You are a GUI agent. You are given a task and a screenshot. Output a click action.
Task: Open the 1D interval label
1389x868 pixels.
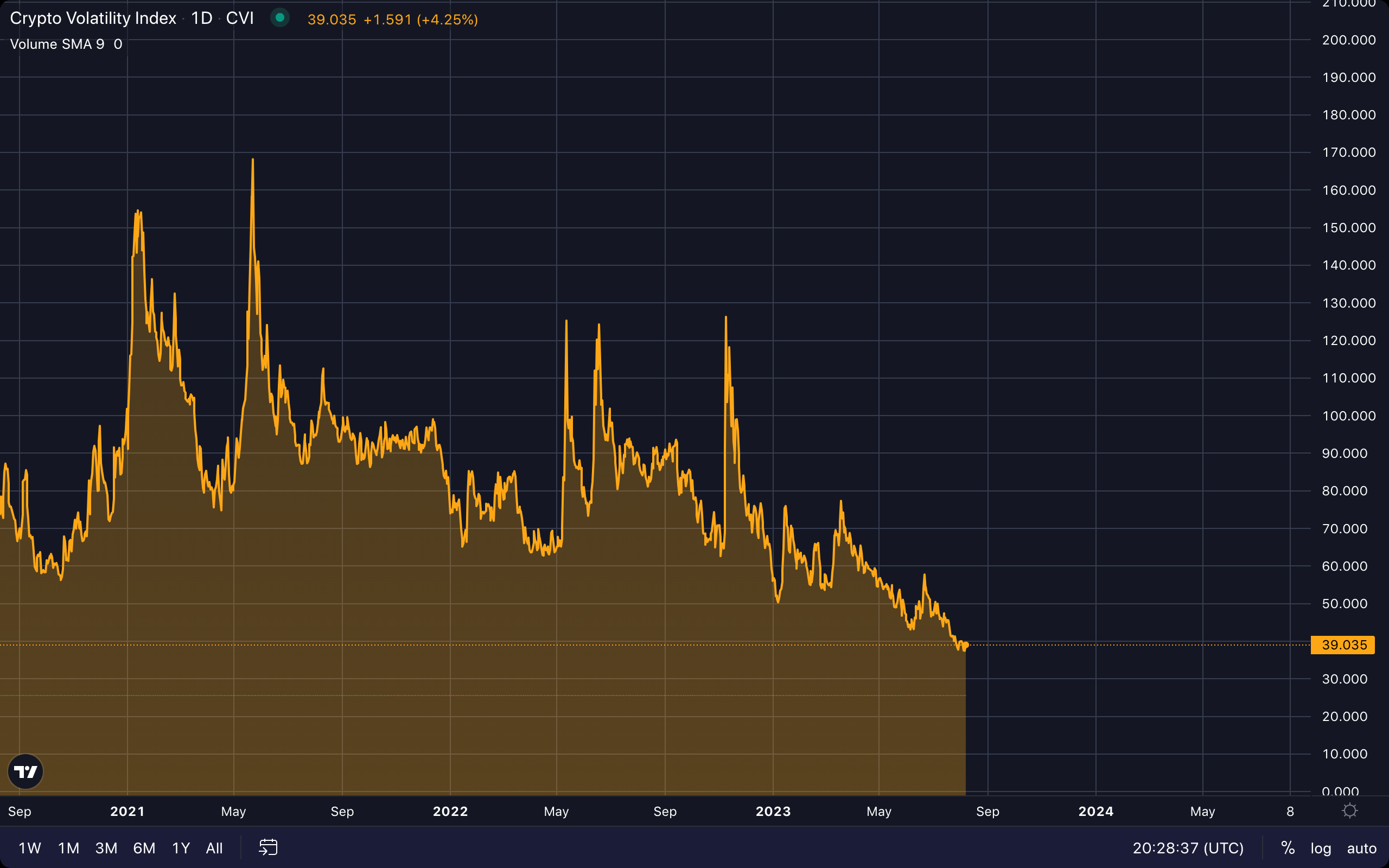tap(201, 18)
